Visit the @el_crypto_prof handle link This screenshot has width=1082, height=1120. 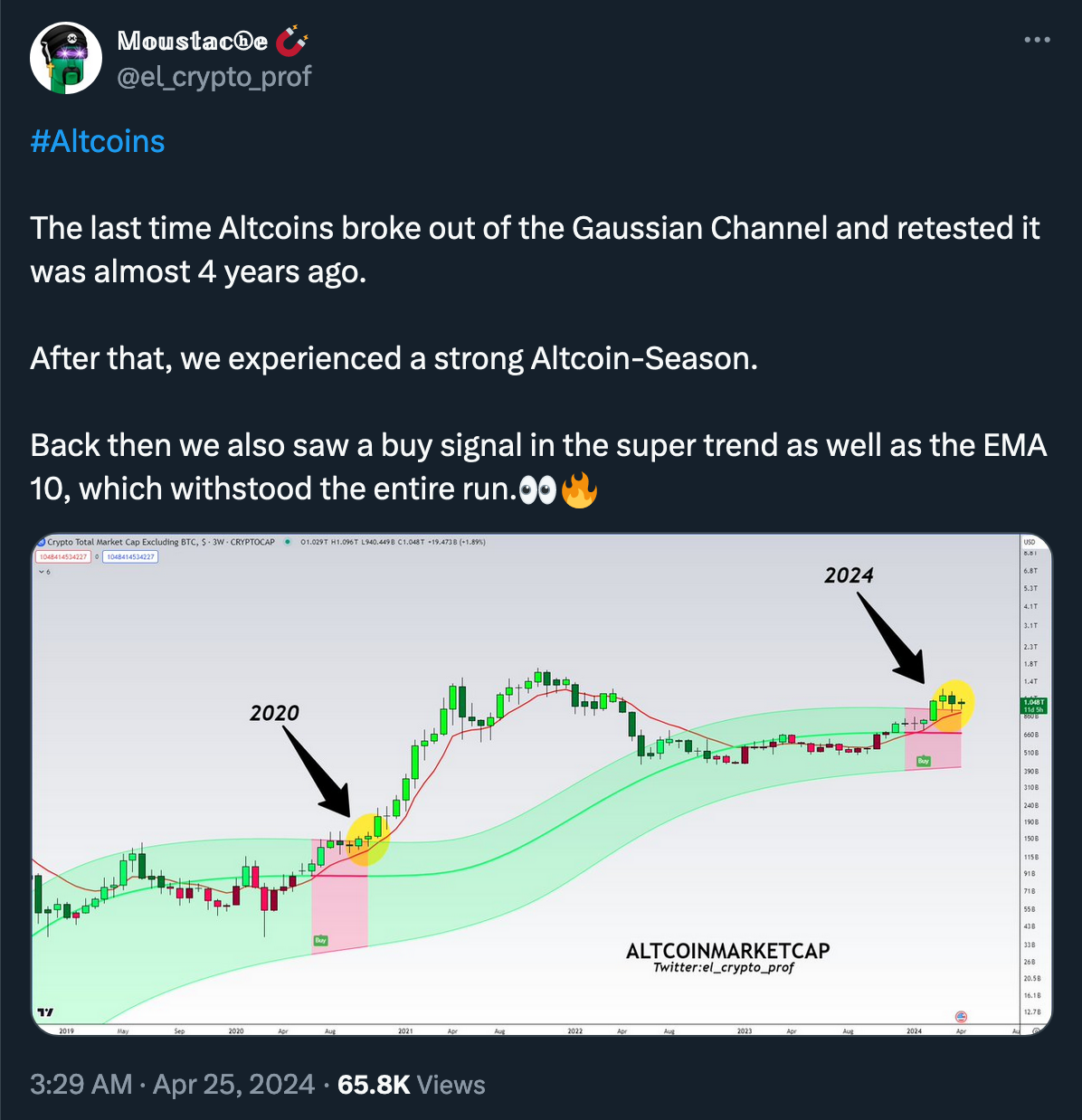(x=214, y=76)
